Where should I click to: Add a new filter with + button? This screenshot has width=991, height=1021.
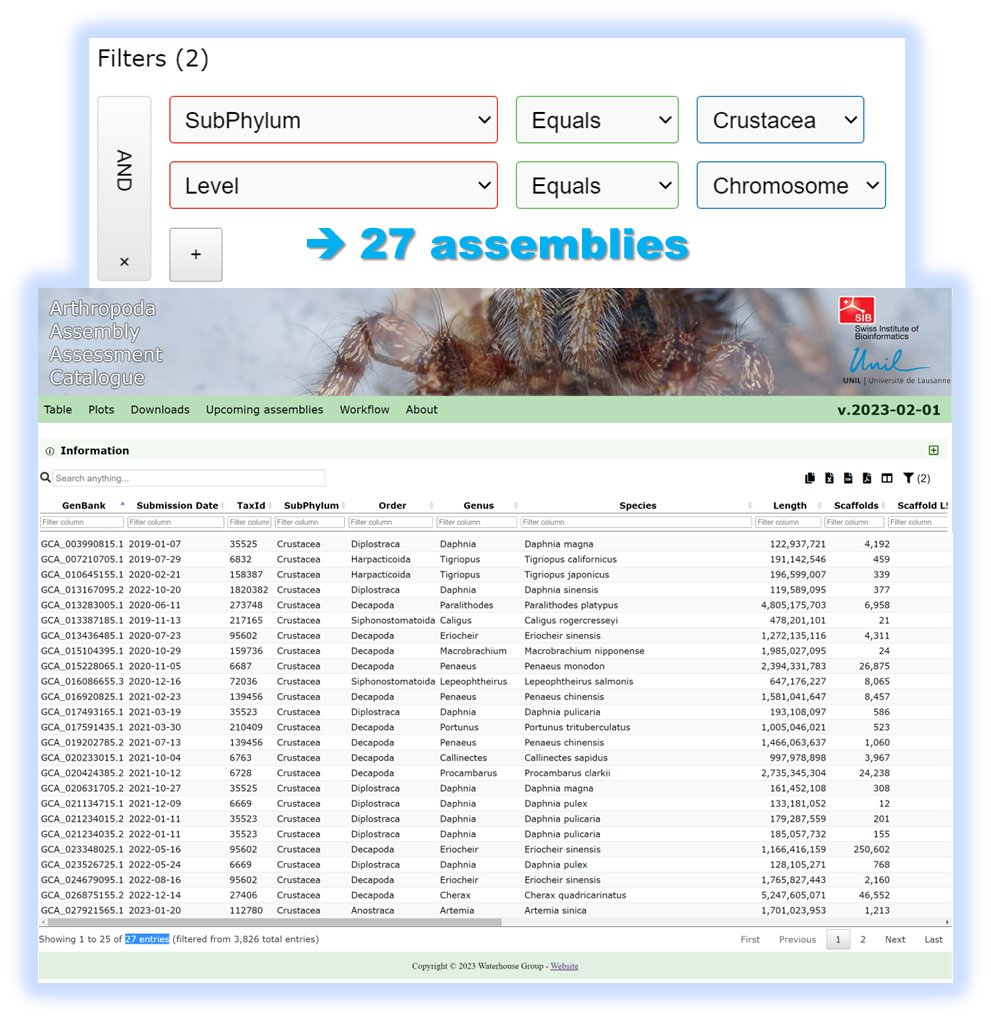[x=196, y=255]
